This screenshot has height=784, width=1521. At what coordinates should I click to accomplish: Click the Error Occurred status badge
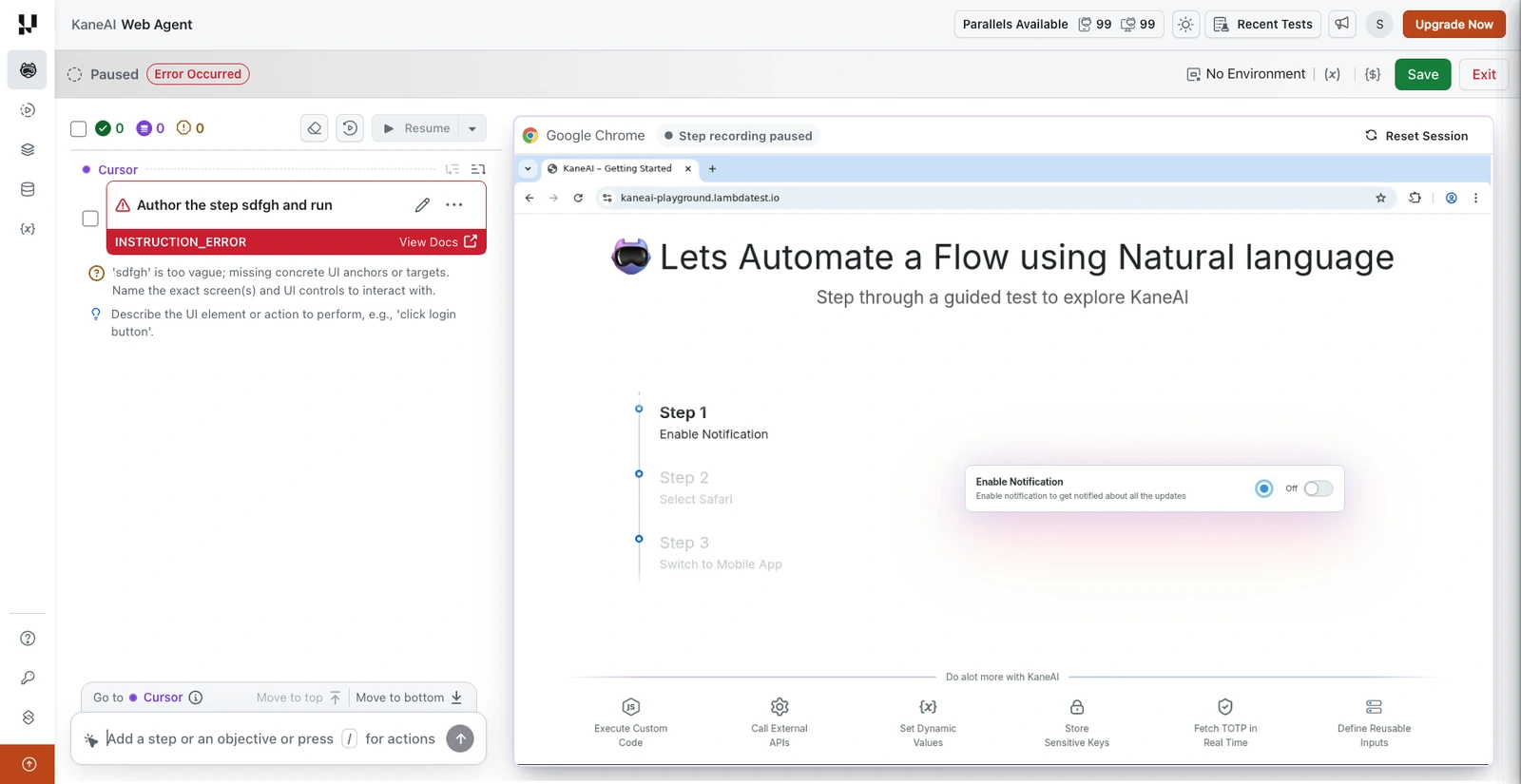[x=198, y=74]
